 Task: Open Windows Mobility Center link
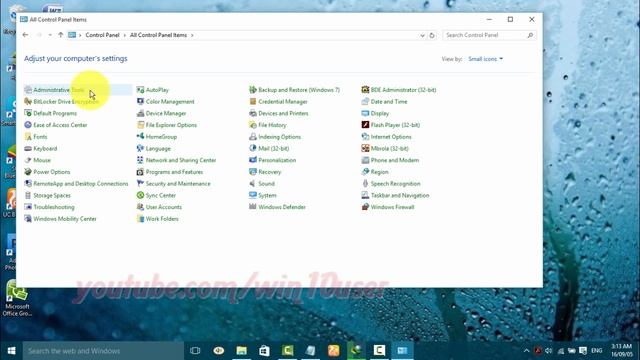tap(65, 219)
